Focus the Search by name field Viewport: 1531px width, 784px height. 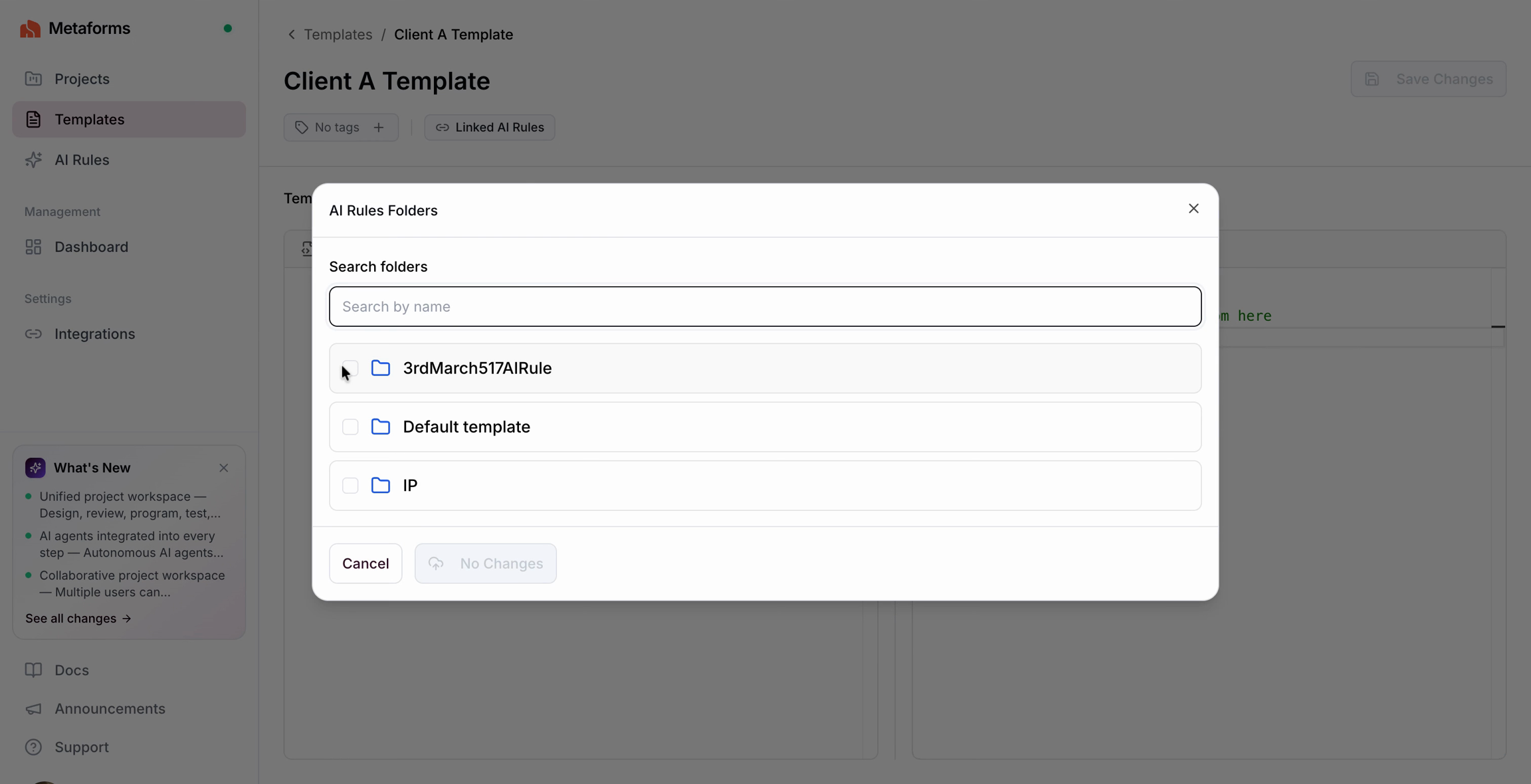tap(765, 307)
